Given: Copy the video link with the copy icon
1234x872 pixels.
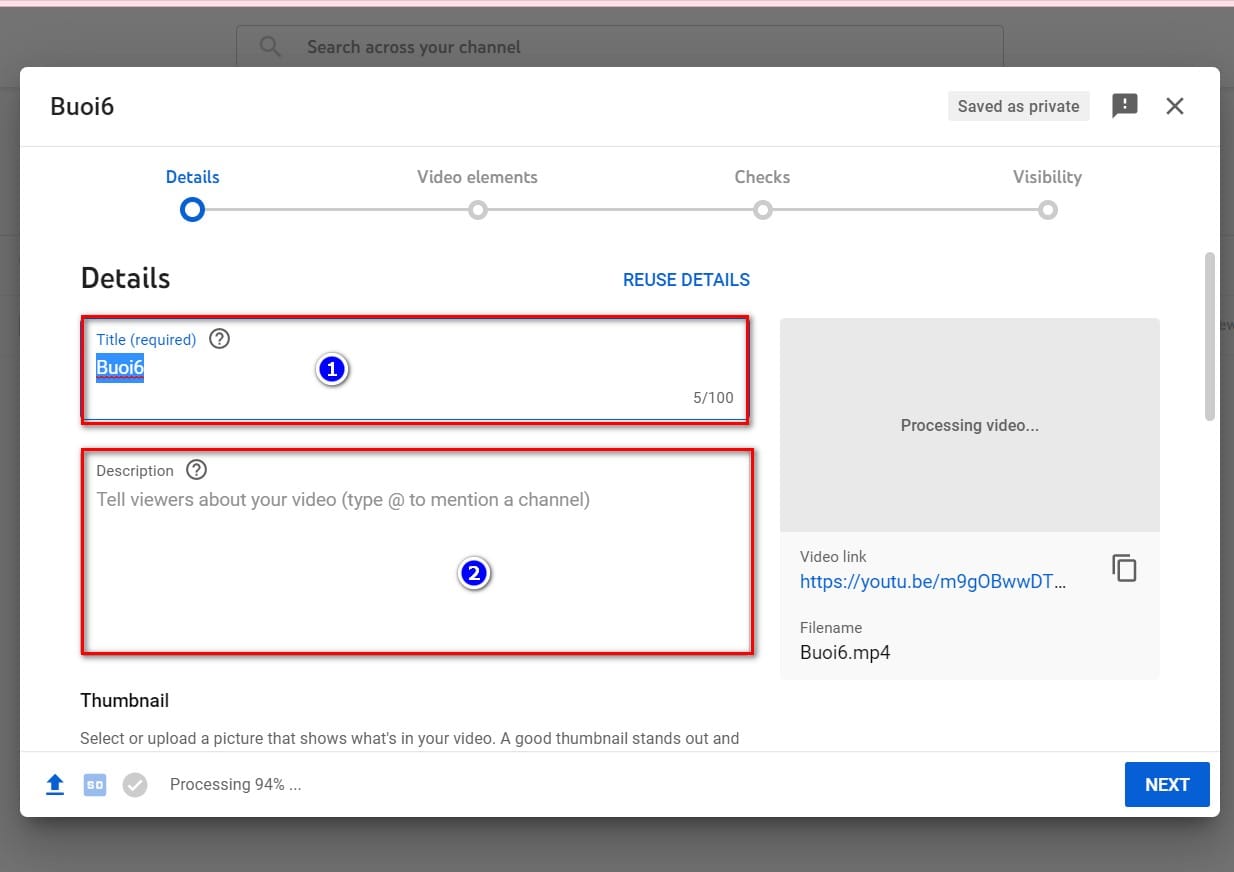Looking at the screenshot, I should click(1125, 568).
